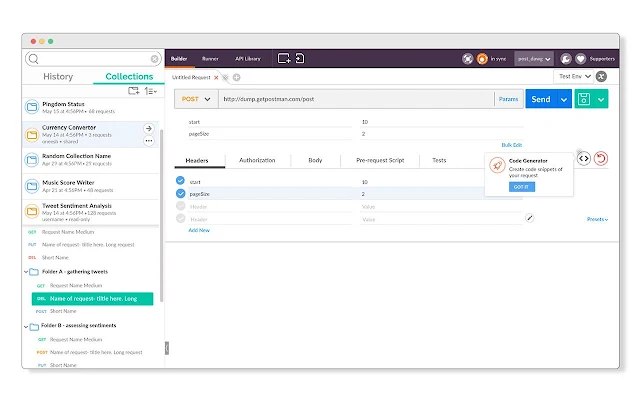Collapse Folder A - gathering tweets
Image resolution: width=640 pixels, height=400 pixels.
[x=26, y=272]
